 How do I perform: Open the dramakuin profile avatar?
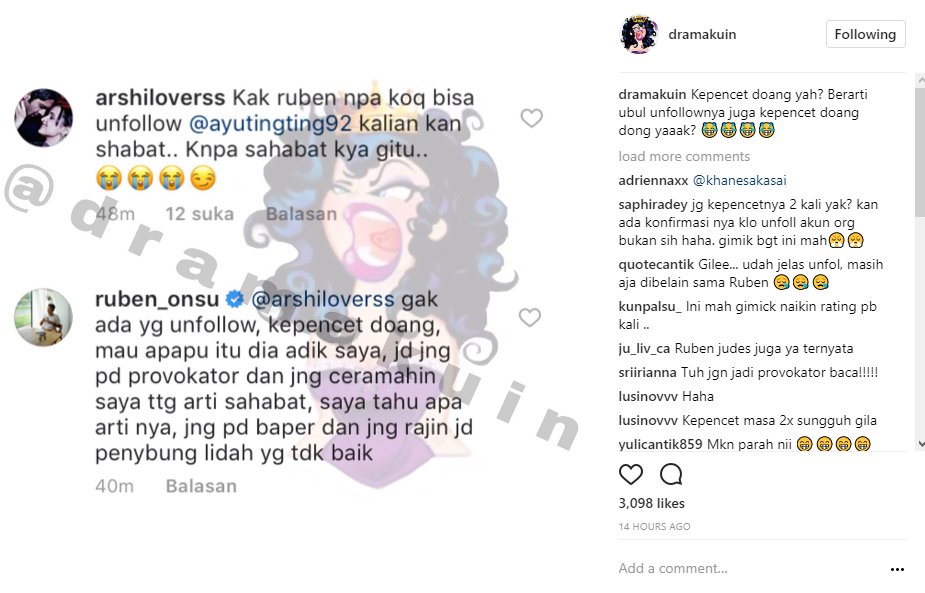[638, 34]
